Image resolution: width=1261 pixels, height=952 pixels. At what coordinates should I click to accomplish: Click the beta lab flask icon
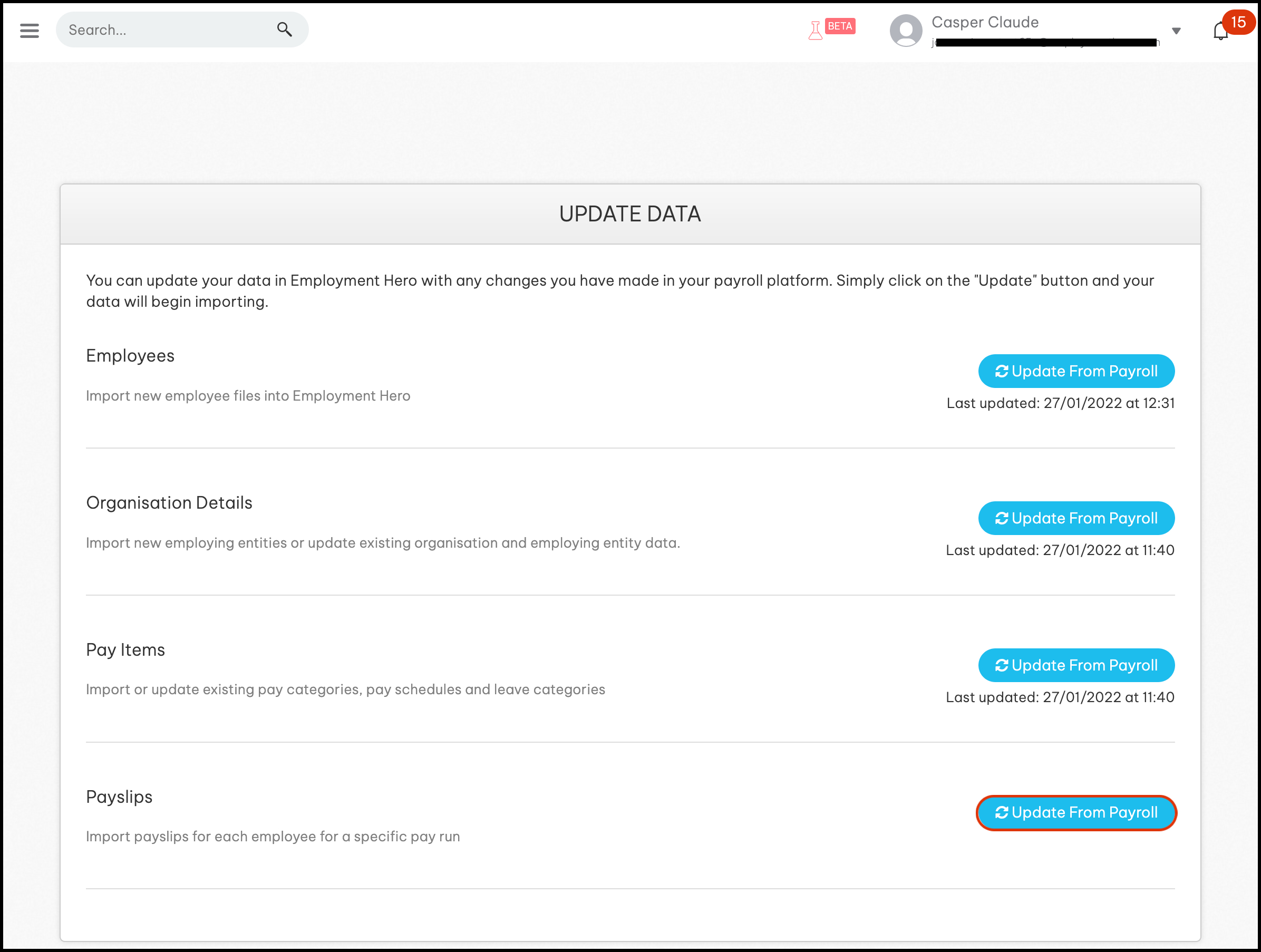(815, 30)
